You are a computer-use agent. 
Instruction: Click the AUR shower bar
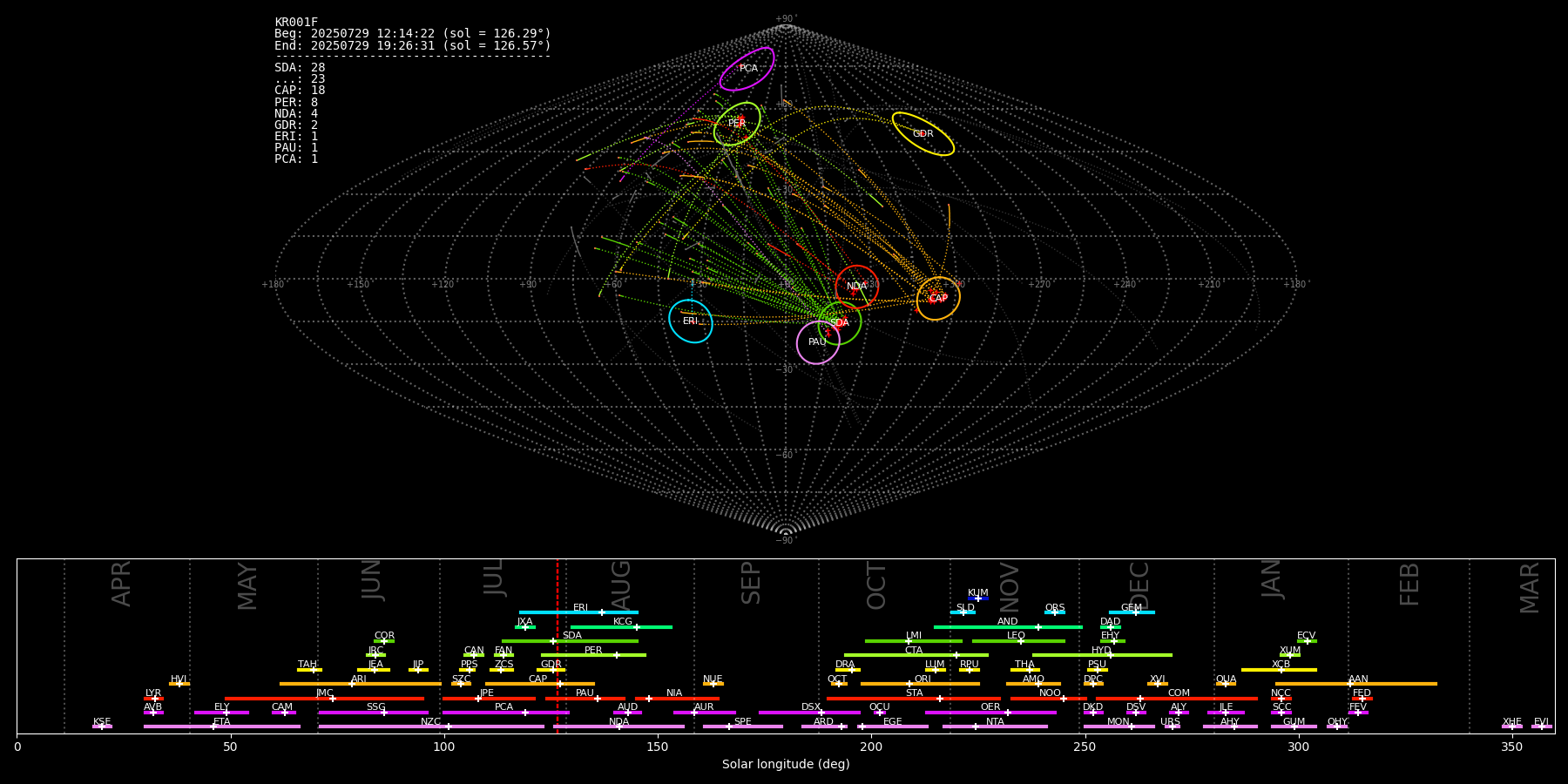point(704,713)
